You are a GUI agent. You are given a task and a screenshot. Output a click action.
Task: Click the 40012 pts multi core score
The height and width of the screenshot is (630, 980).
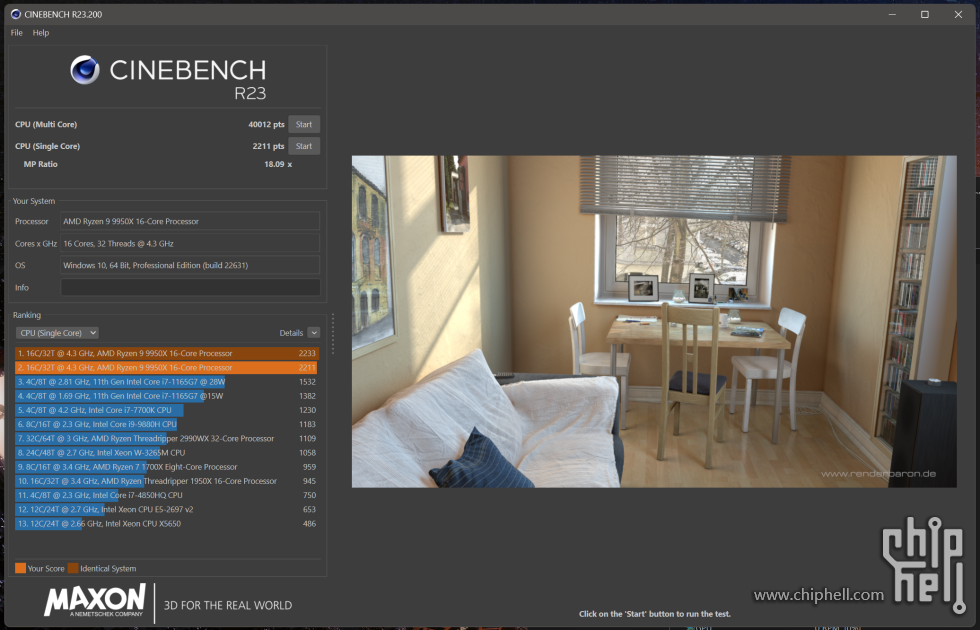266,124
